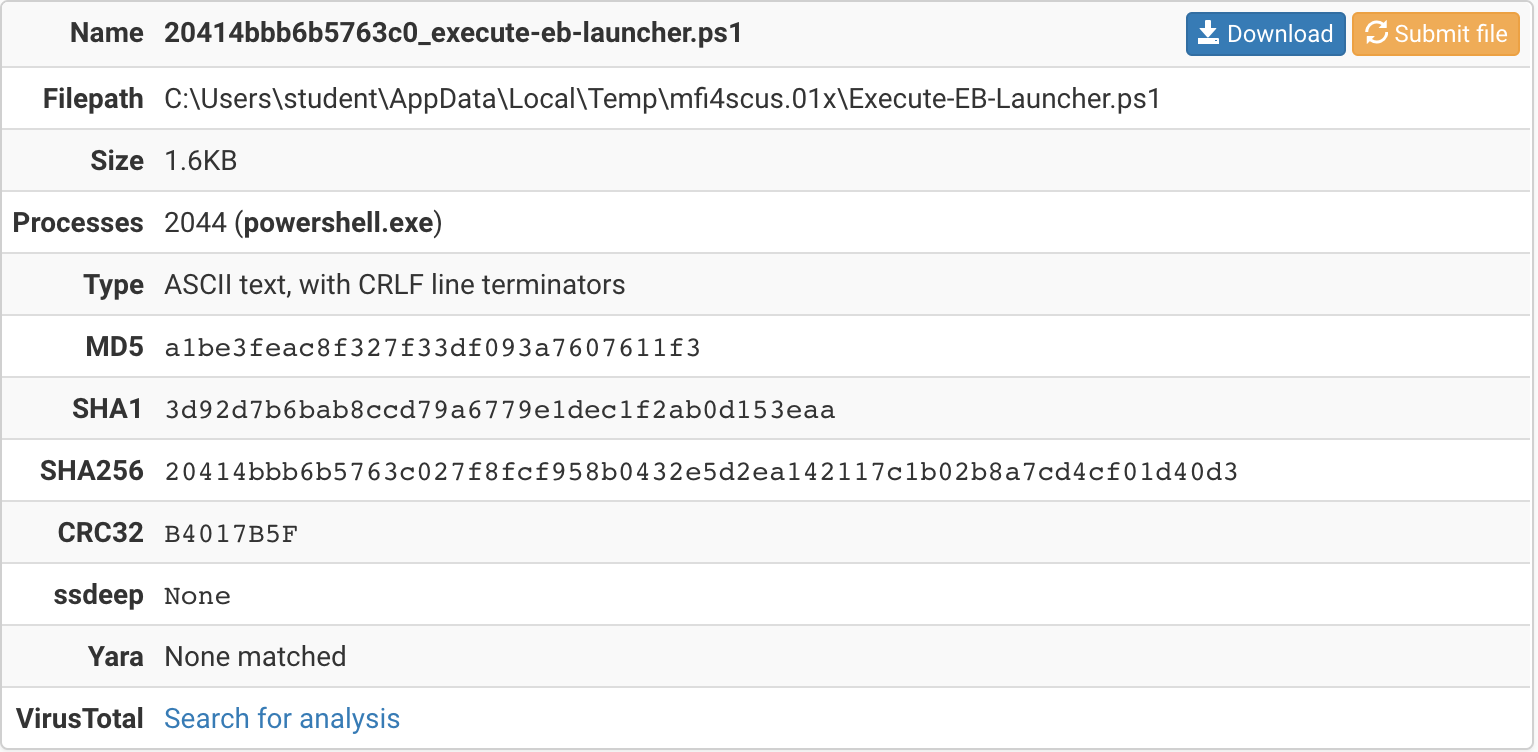Click the SHA256 row label
The width and height of the screenshot is (1538, 752).
92,471
